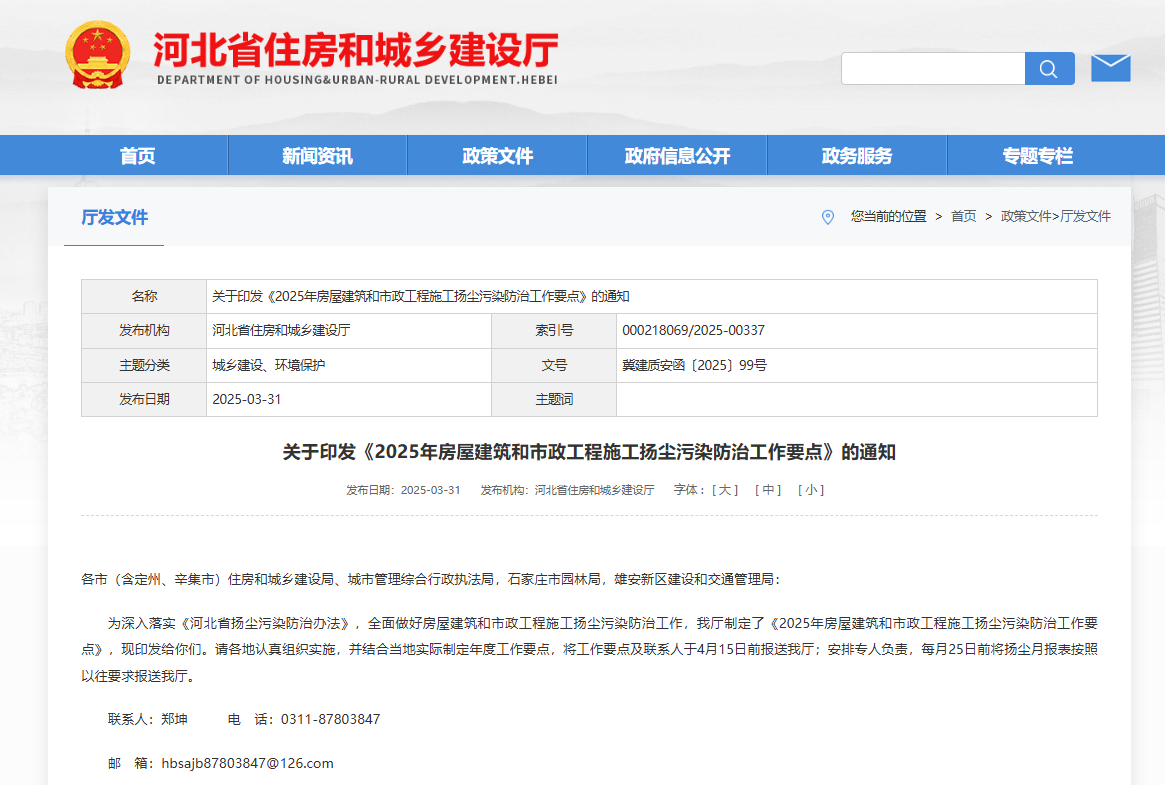Click the national emblem logo
1165x785 pixels.
coord(98,55)
